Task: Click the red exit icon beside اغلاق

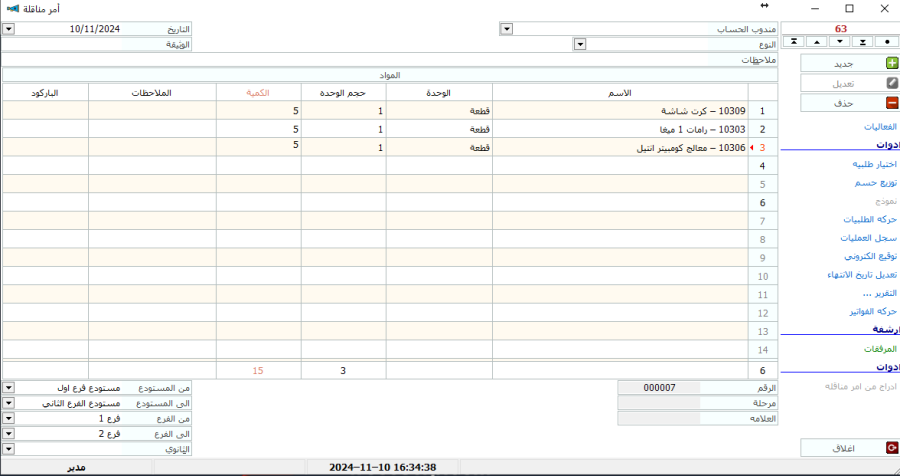Action: tap(891, 448)
